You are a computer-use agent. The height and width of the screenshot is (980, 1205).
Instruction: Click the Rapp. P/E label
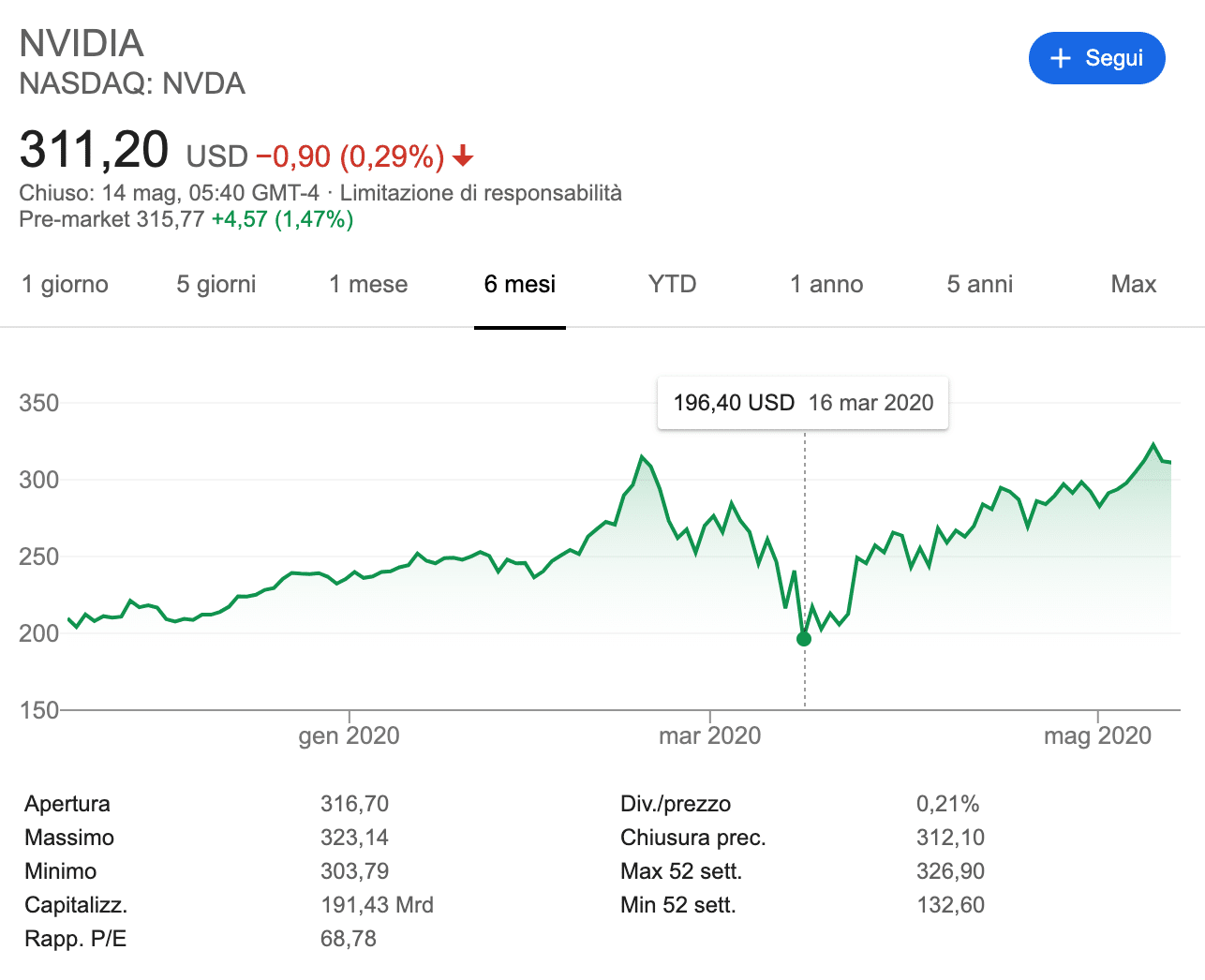tap(76, 939)
